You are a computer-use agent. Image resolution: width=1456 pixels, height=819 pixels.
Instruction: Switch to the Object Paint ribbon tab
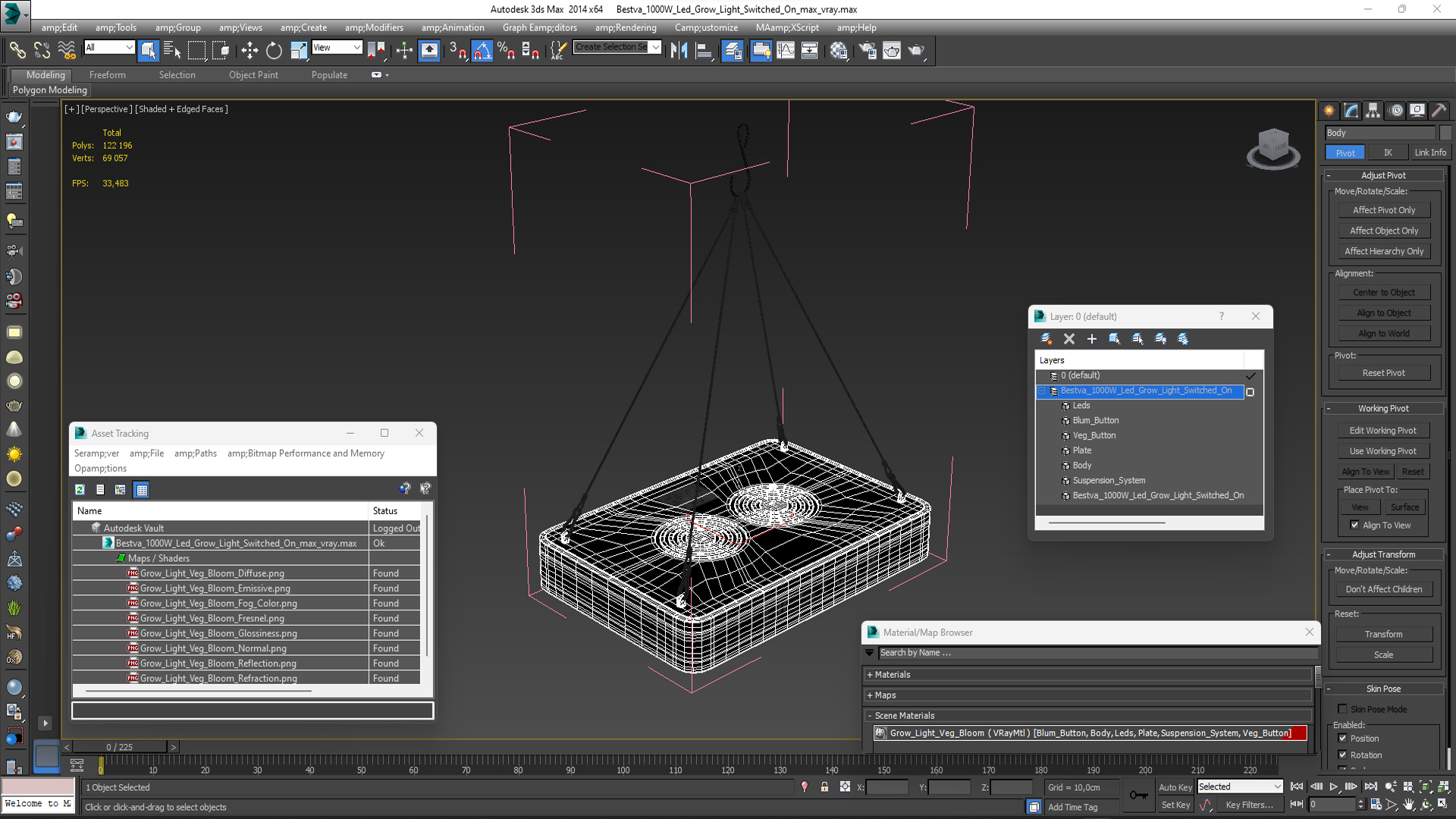pos(253,75)
